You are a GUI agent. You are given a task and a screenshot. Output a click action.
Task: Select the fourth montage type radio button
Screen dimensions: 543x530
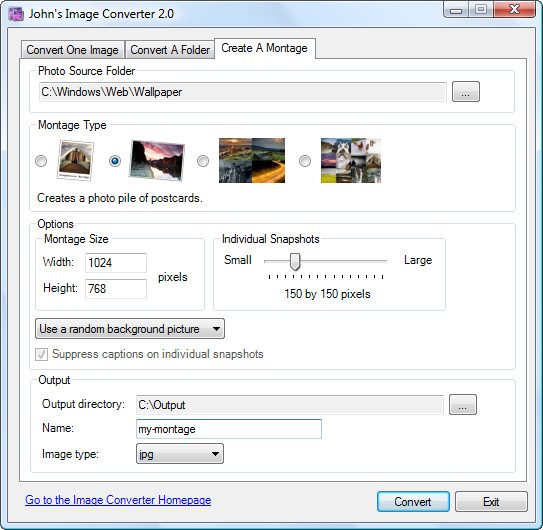click(305, 161)
